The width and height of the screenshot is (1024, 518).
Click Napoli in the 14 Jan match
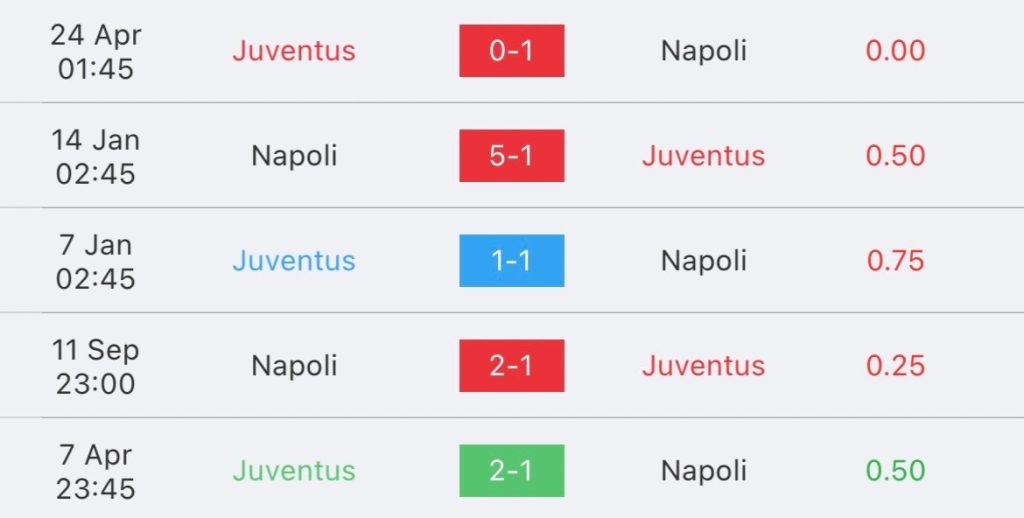coord(294,156)
